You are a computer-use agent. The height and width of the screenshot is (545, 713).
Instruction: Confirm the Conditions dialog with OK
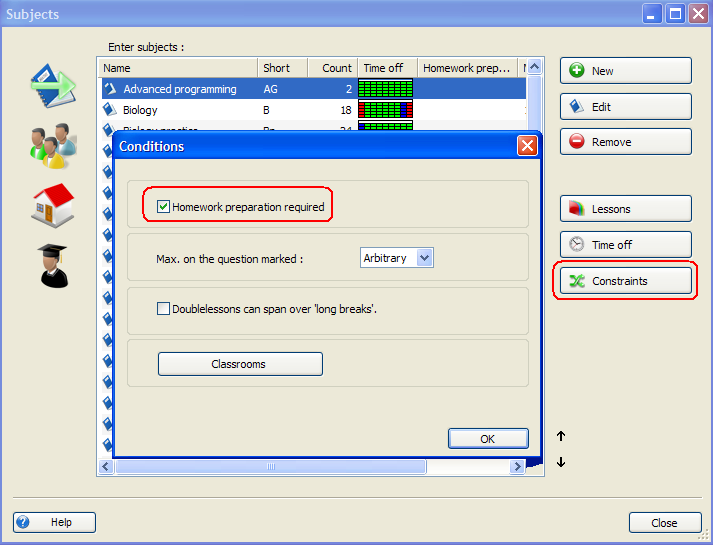click(487, 439)
